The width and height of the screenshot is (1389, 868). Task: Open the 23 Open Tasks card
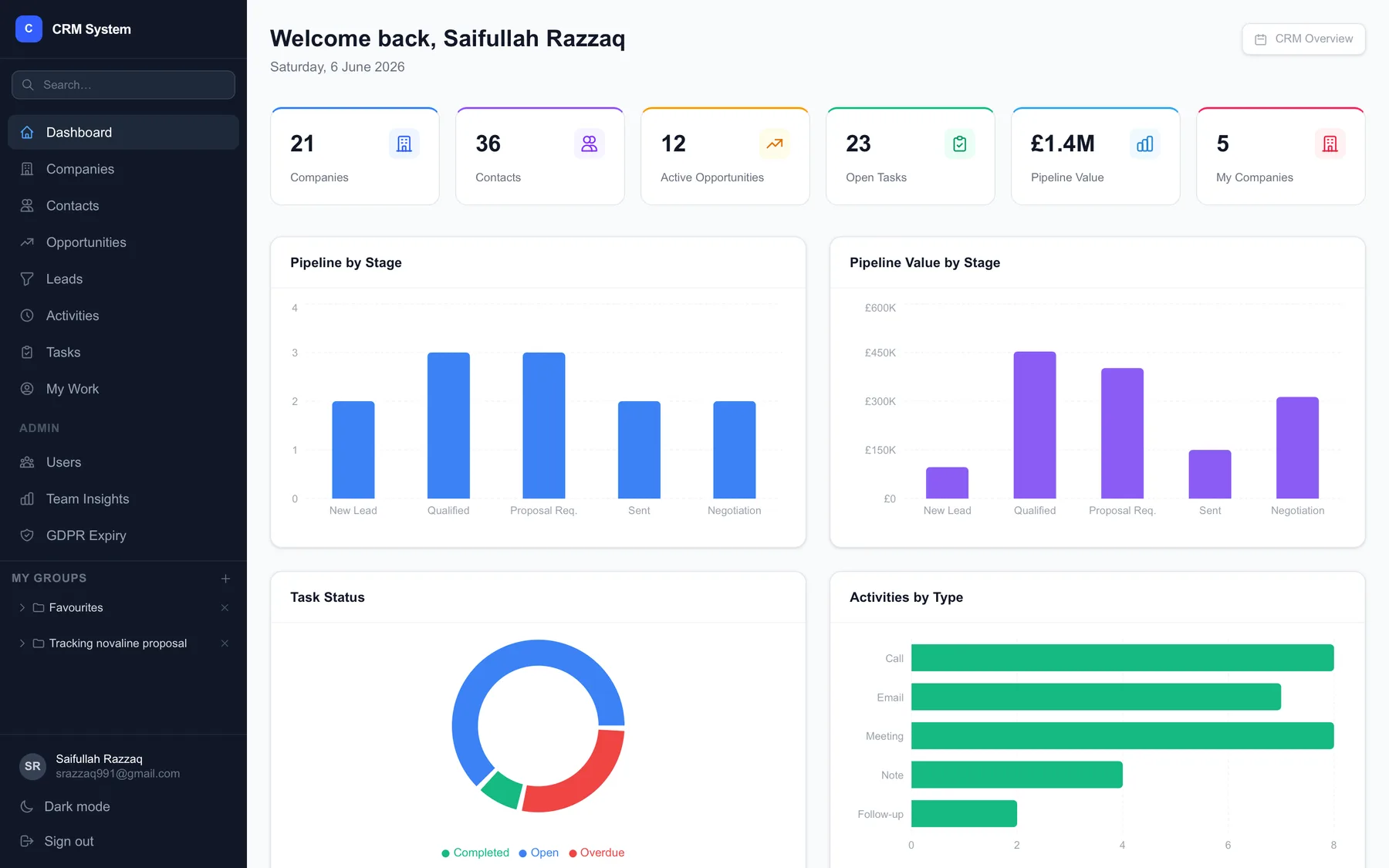click(x=911, y=156)
